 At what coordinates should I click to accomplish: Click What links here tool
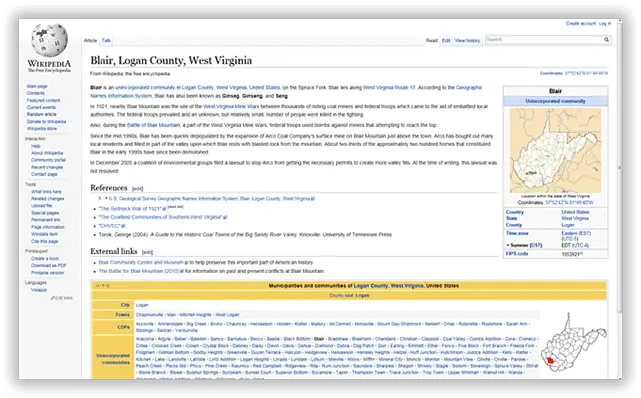click(x=47, y=192)
